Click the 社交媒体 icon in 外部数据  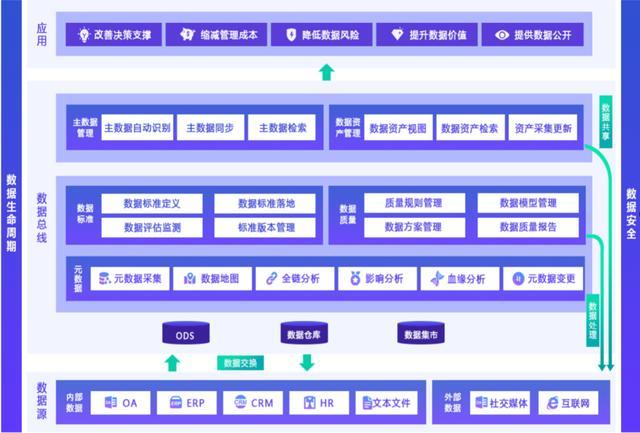[x=482, y=402]
